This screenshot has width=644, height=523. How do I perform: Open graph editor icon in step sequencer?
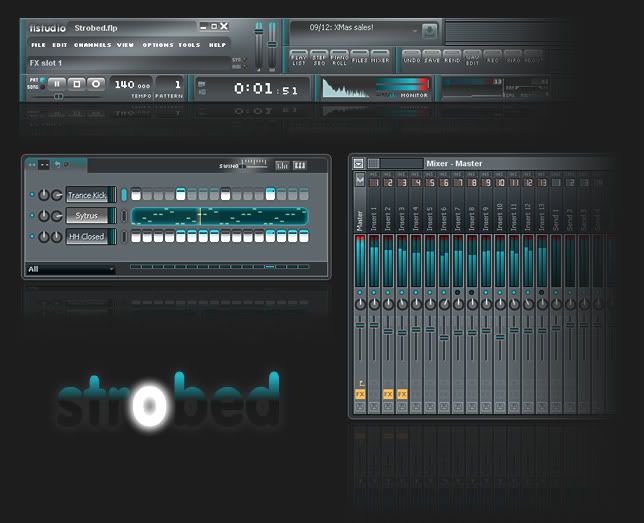pyautogui.click(x=282, y=165)
